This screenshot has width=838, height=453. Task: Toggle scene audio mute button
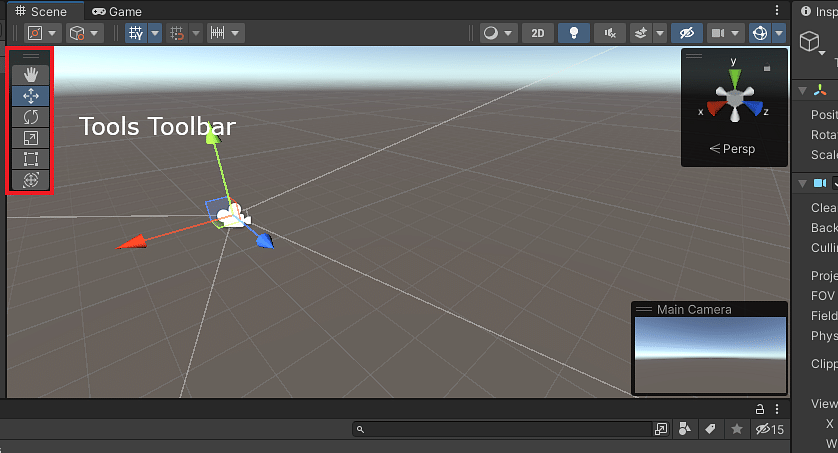pyautogui.click(x=610, y=33)
